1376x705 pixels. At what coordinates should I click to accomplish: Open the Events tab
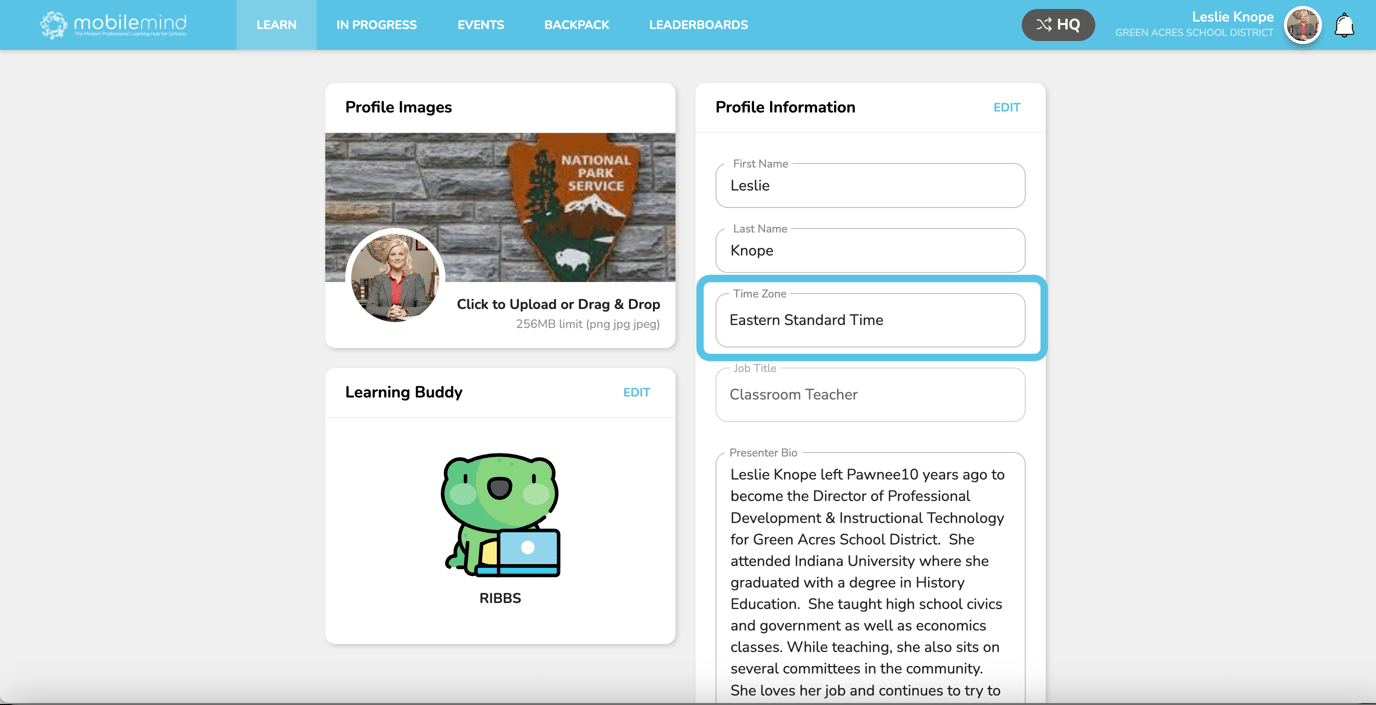tap(481, 25)
